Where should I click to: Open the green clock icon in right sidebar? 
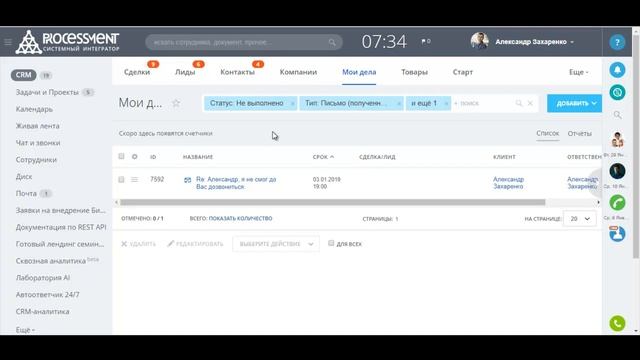617,92
